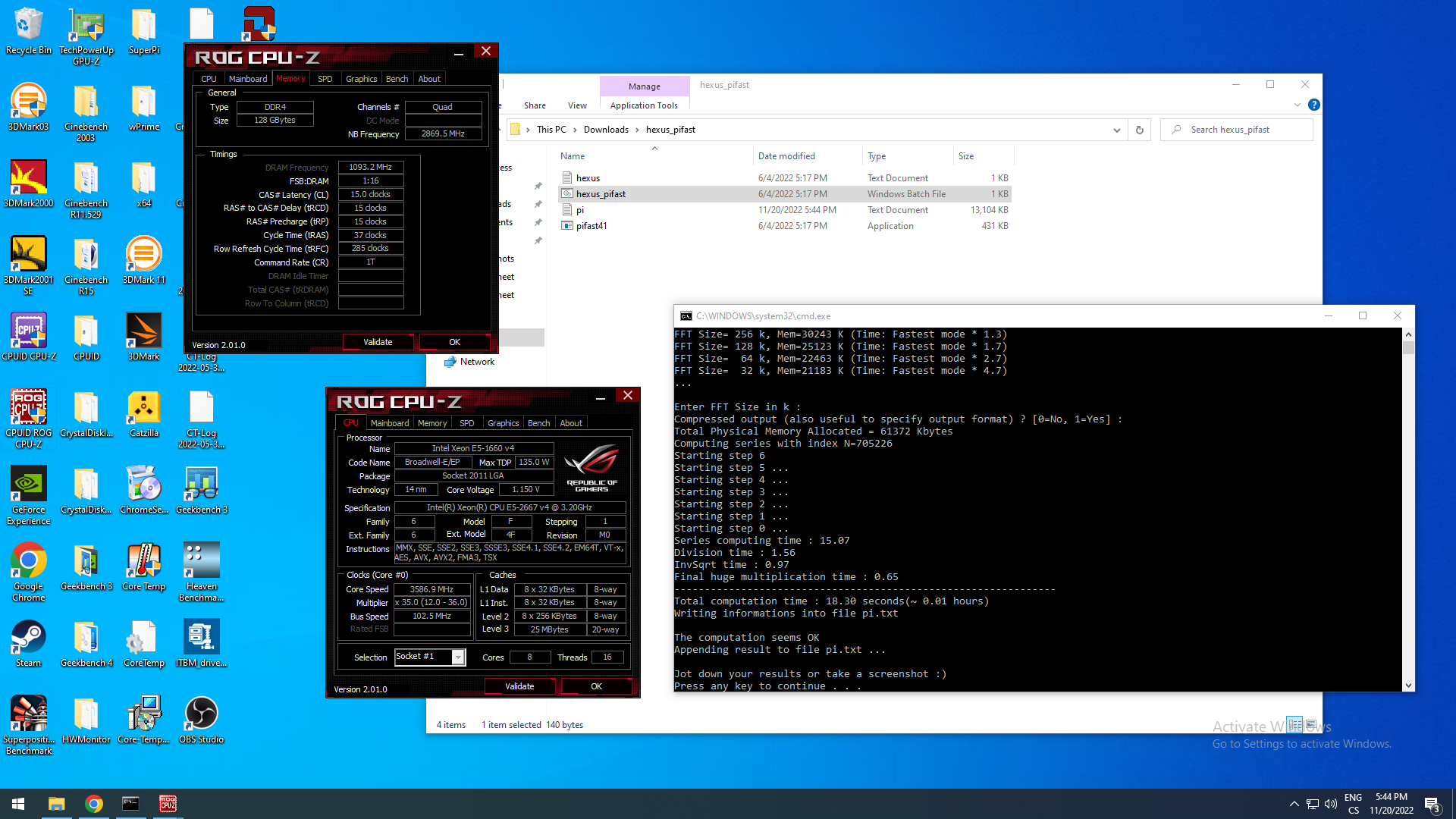Expand address bar history dropdown
Image resolution: width=1456 pixels, height=819 pixels.
pyautogui.click(x=1116, y=130)
